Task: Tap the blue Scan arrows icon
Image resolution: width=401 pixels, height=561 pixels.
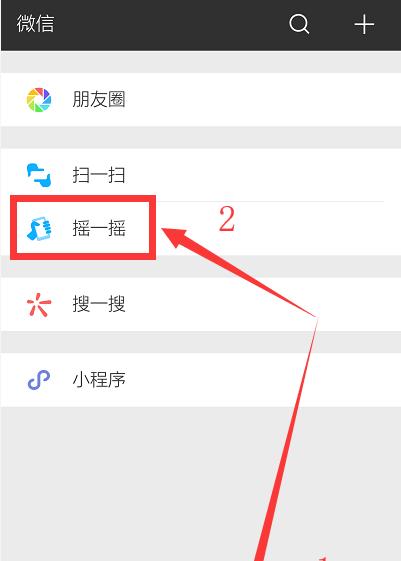Action: (x=39, y=175)
